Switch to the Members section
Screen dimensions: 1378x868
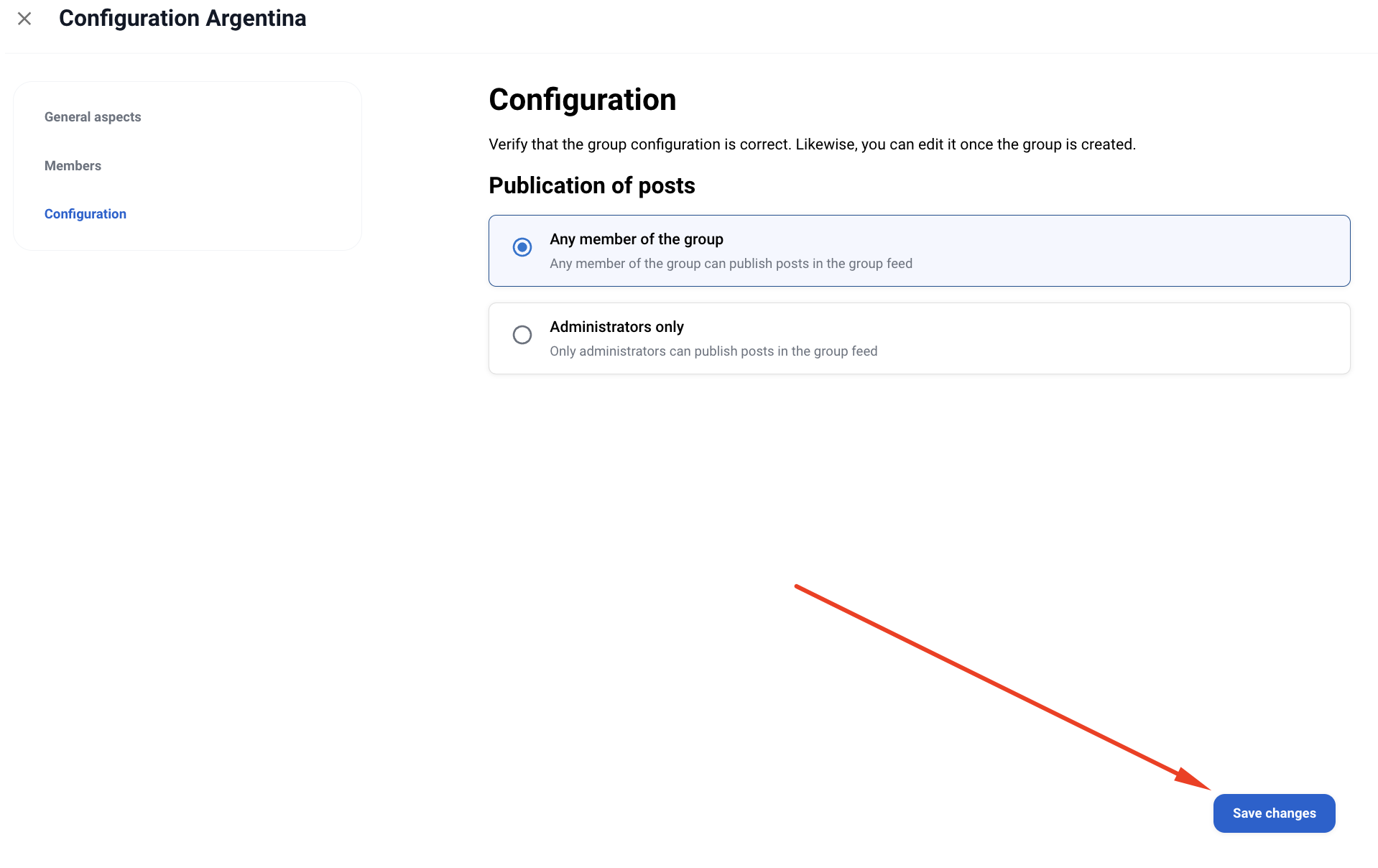coord(73,166)
